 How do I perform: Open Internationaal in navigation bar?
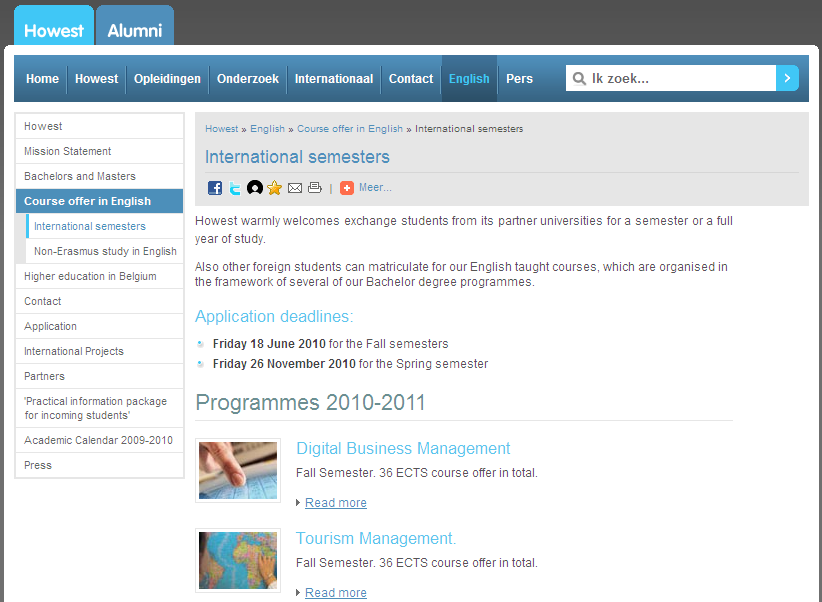tap(334, 79)
